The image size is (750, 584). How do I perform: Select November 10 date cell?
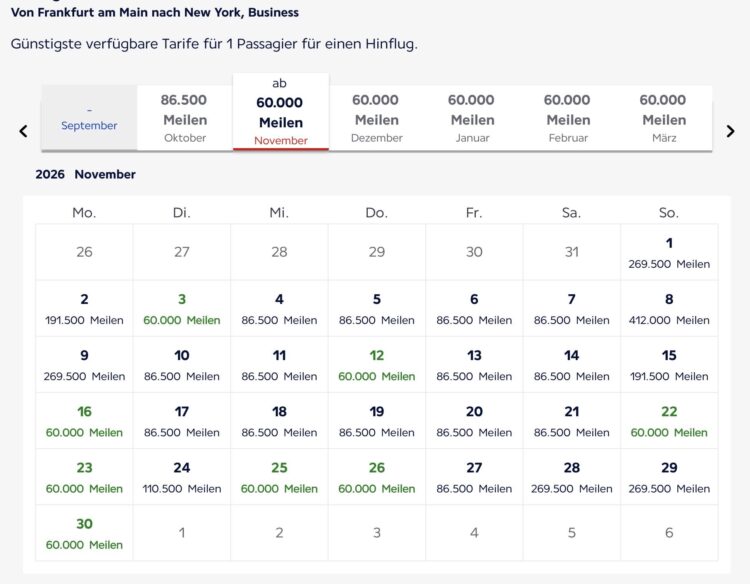[x=182, y=364]
